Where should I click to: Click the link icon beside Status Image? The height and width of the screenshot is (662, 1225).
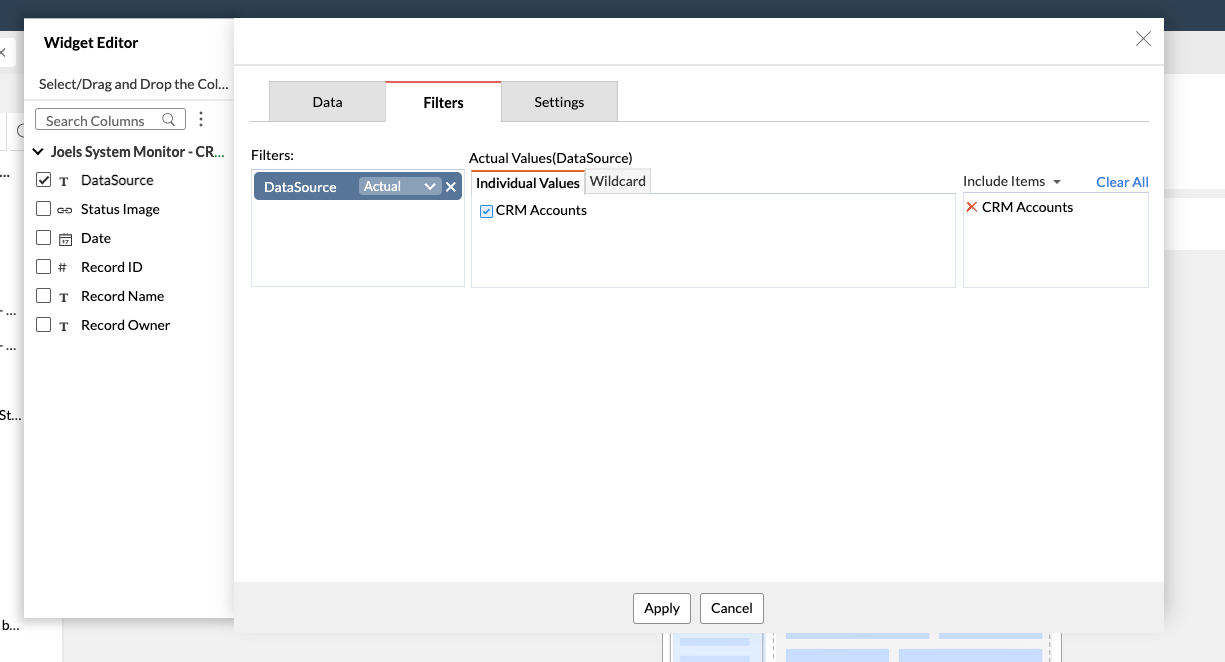[x=64, y=210]
